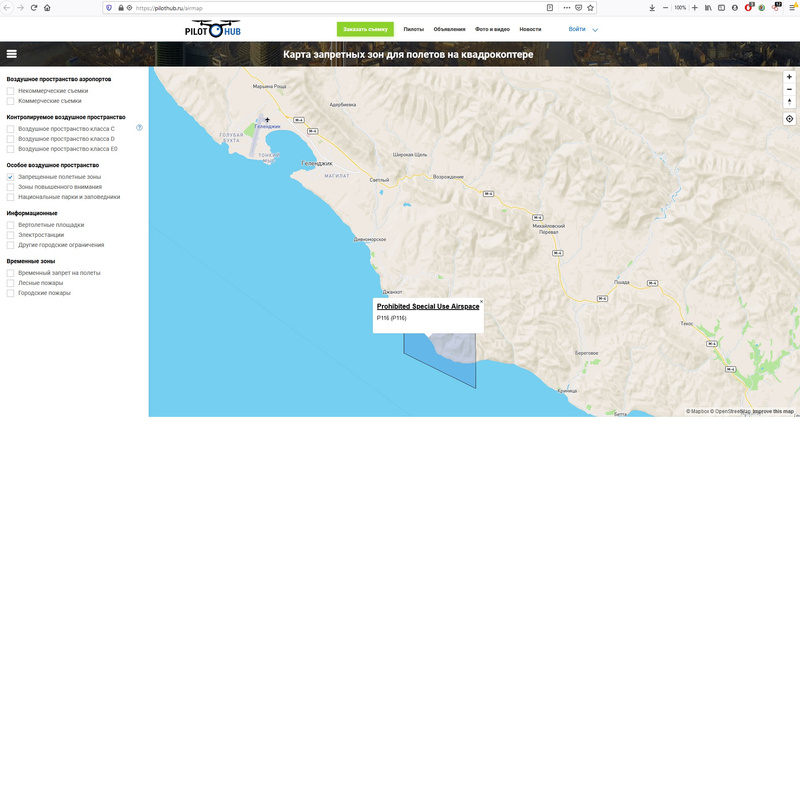Reset map bearing to north

[789, 102]
